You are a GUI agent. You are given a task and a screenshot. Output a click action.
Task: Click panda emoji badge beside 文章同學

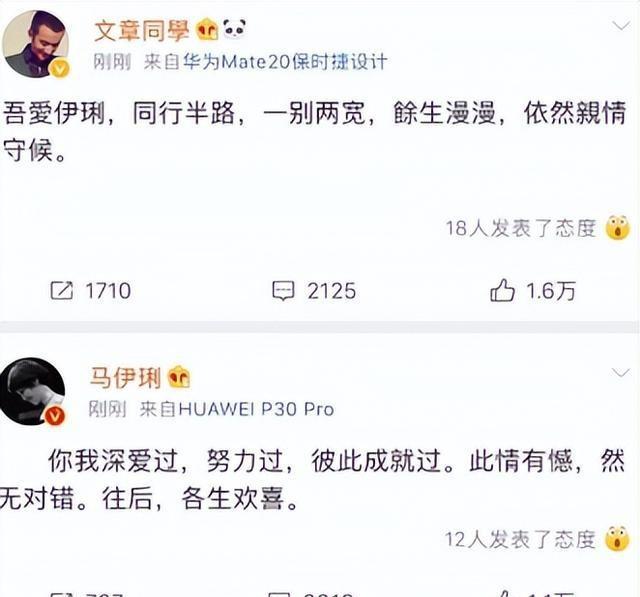click(234, 28)
